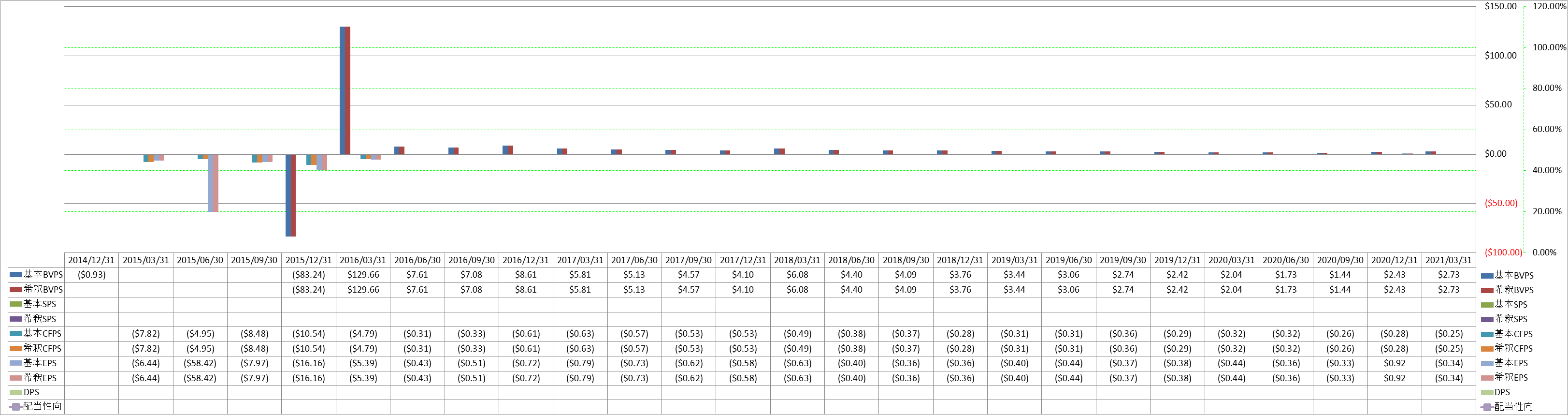Image resolution: width=1568 pixels, height=415 pixels.
Task: Select the 2018/03/31 date column header
Action: tap(797, 260)
